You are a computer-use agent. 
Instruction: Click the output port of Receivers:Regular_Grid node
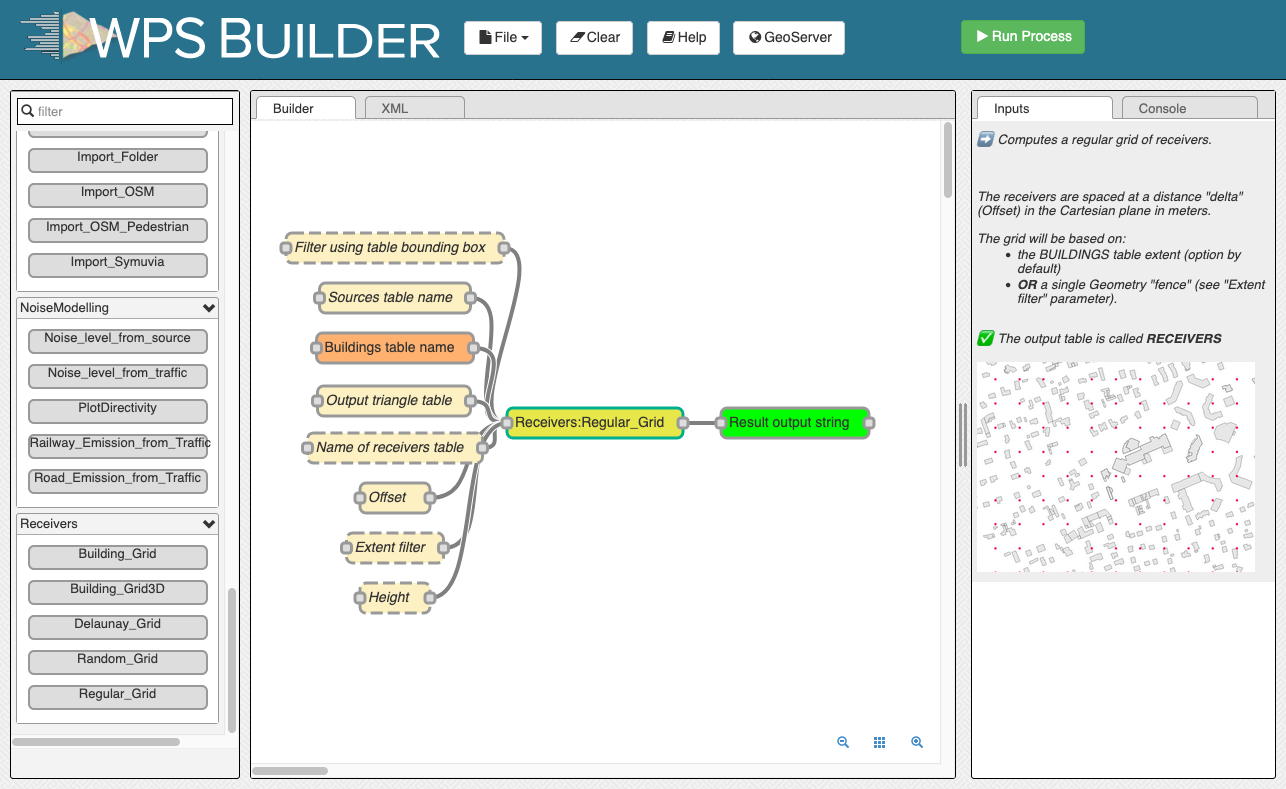click(684, 423)
